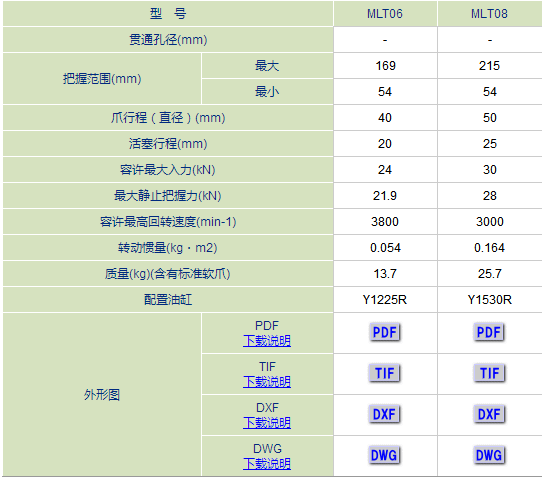Image resolution: width=544 pixels, height=478 pixels.
Task: Download the MLT08 PDF drawing
Action: click(489, 332)
